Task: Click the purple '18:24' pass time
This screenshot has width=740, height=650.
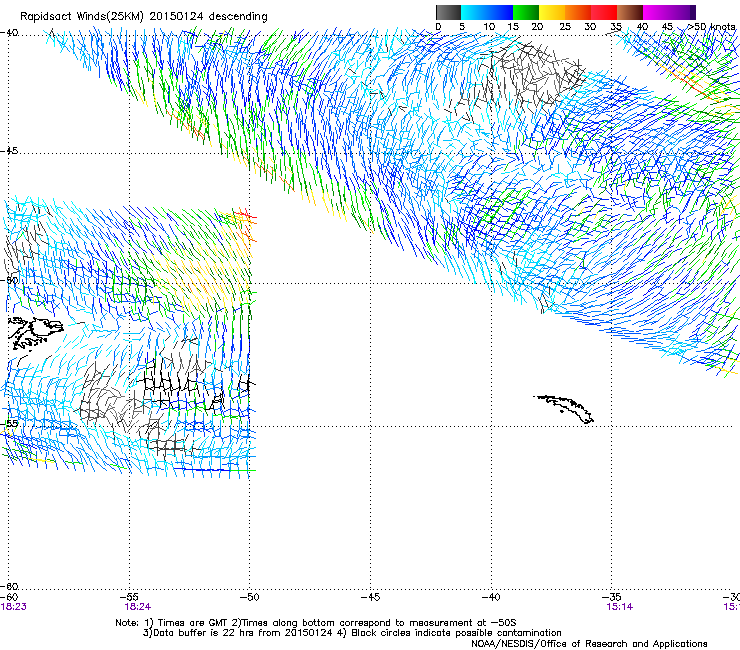Action: pyautogui.click(x=138, y=607)
